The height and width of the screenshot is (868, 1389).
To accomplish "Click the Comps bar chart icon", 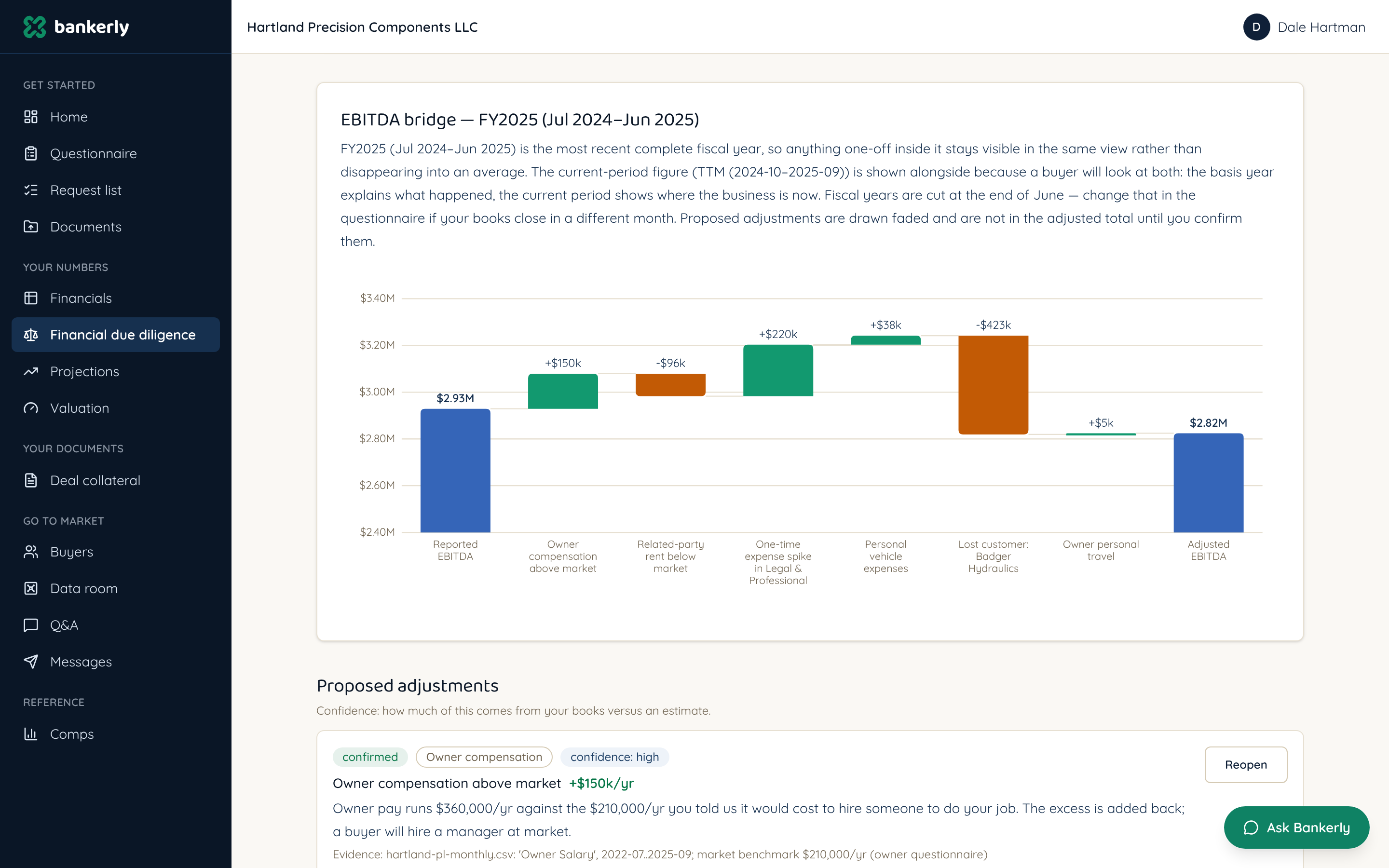I will pyautogui.click(x=31, y=734).
